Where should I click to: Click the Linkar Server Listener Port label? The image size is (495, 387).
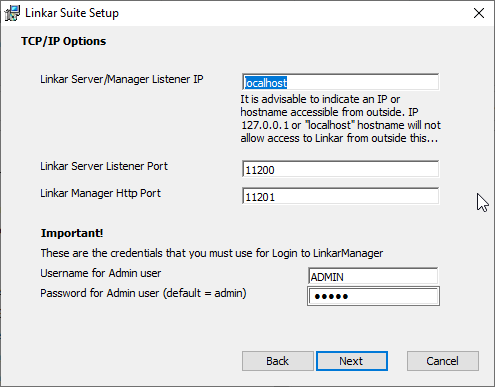[x=104, y=166]
